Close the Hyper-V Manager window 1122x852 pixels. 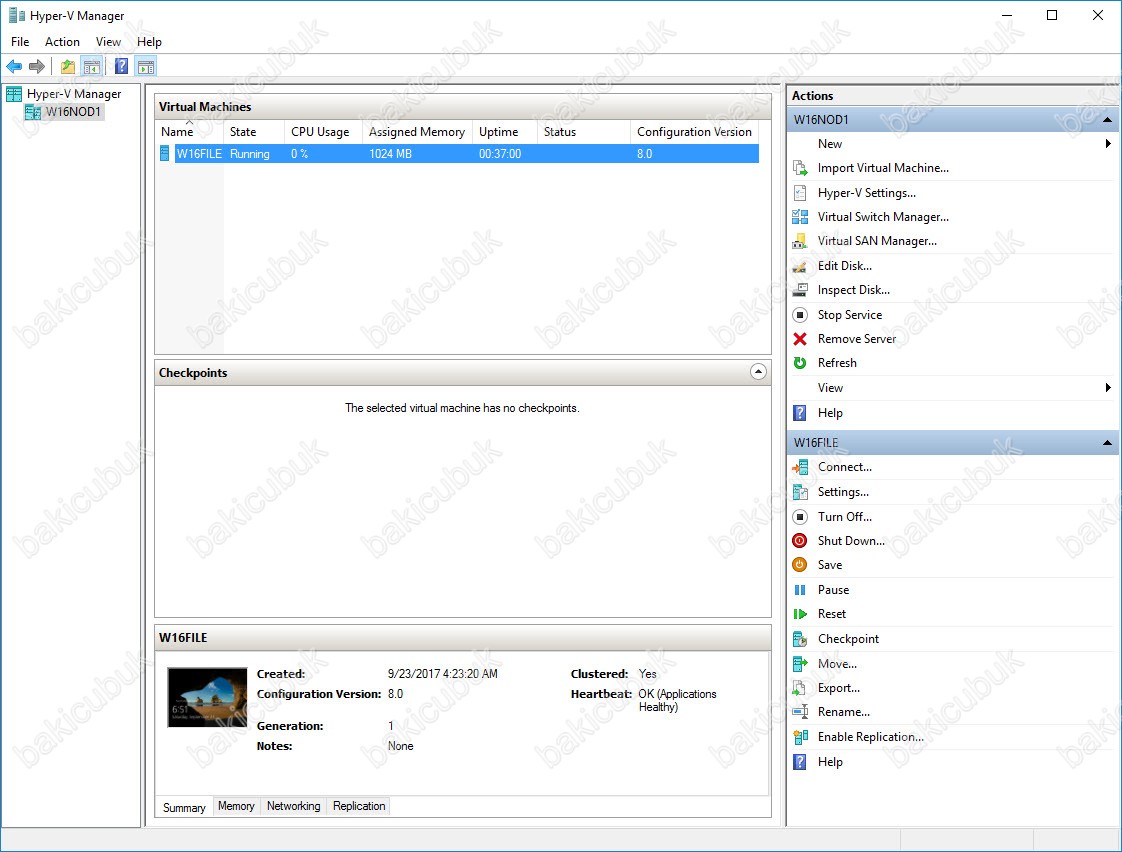click(1098, 15)
